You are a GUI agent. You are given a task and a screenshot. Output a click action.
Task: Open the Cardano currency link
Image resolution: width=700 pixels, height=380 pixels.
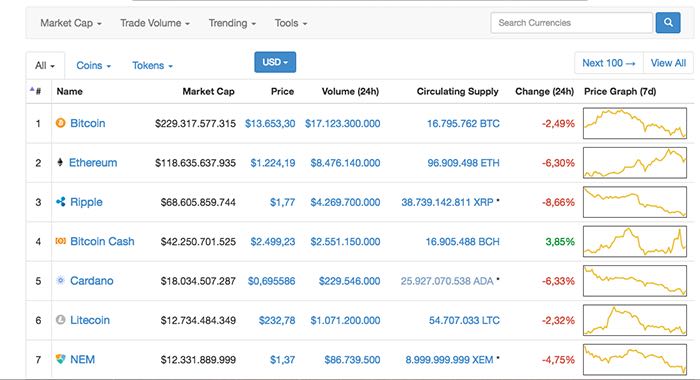click(92, 281)
